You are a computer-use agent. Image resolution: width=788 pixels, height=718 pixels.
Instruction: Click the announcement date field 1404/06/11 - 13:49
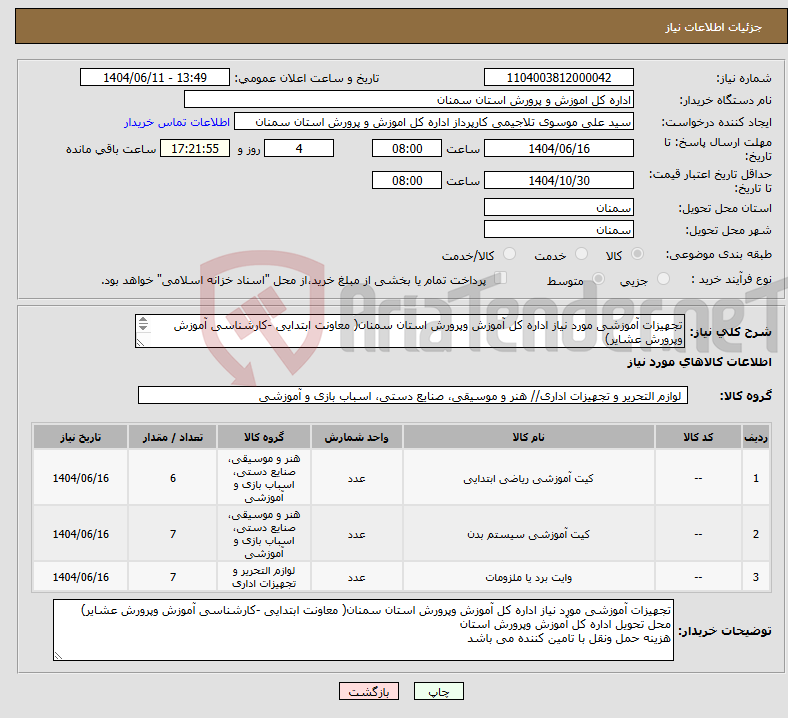pyautogui.click(x=155, y=77)
